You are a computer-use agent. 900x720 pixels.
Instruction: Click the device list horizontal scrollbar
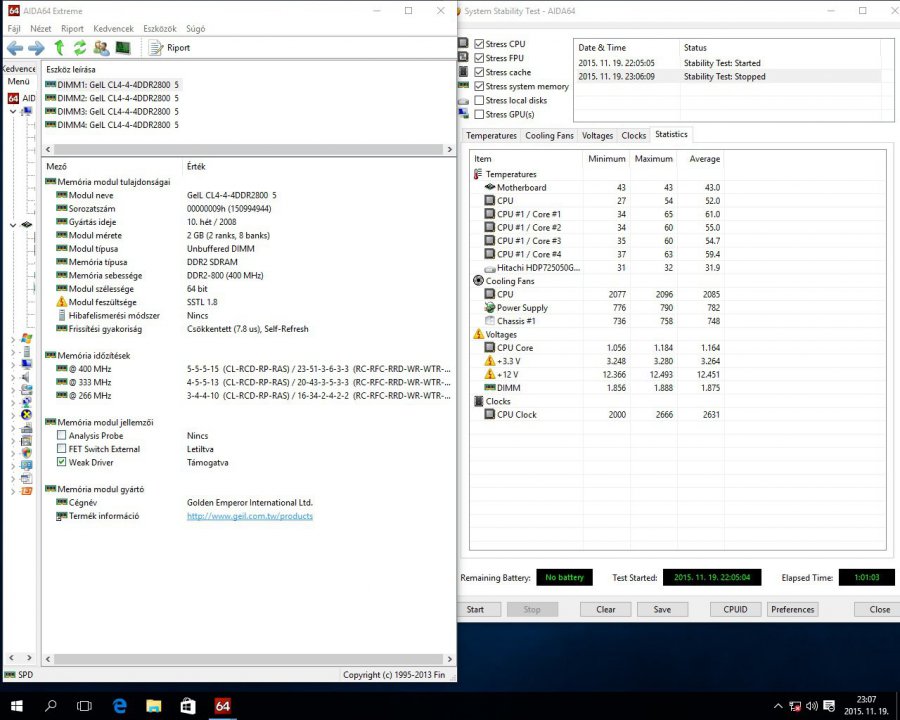click(248, 149)
